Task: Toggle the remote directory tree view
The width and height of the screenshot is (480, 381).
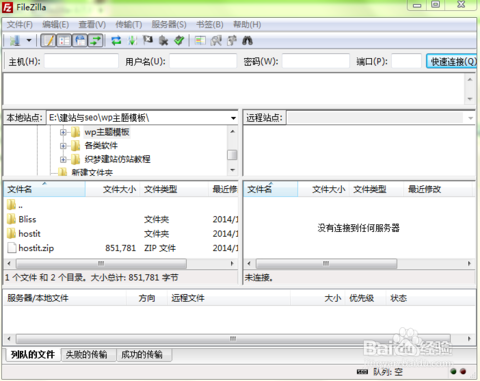Action: (x=80, y=41)
